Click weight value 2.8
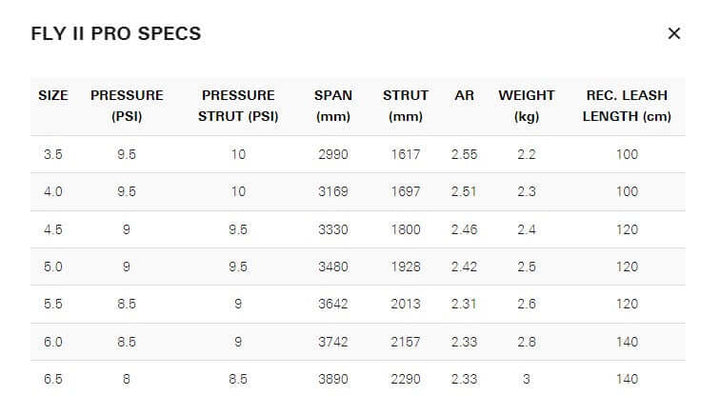 [x=526, y=342]
